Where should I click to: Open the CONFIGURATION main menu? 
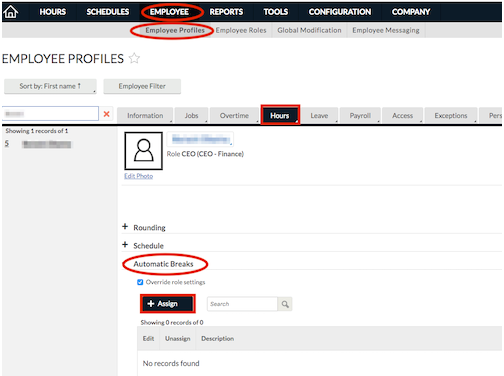tap(340, 12)
